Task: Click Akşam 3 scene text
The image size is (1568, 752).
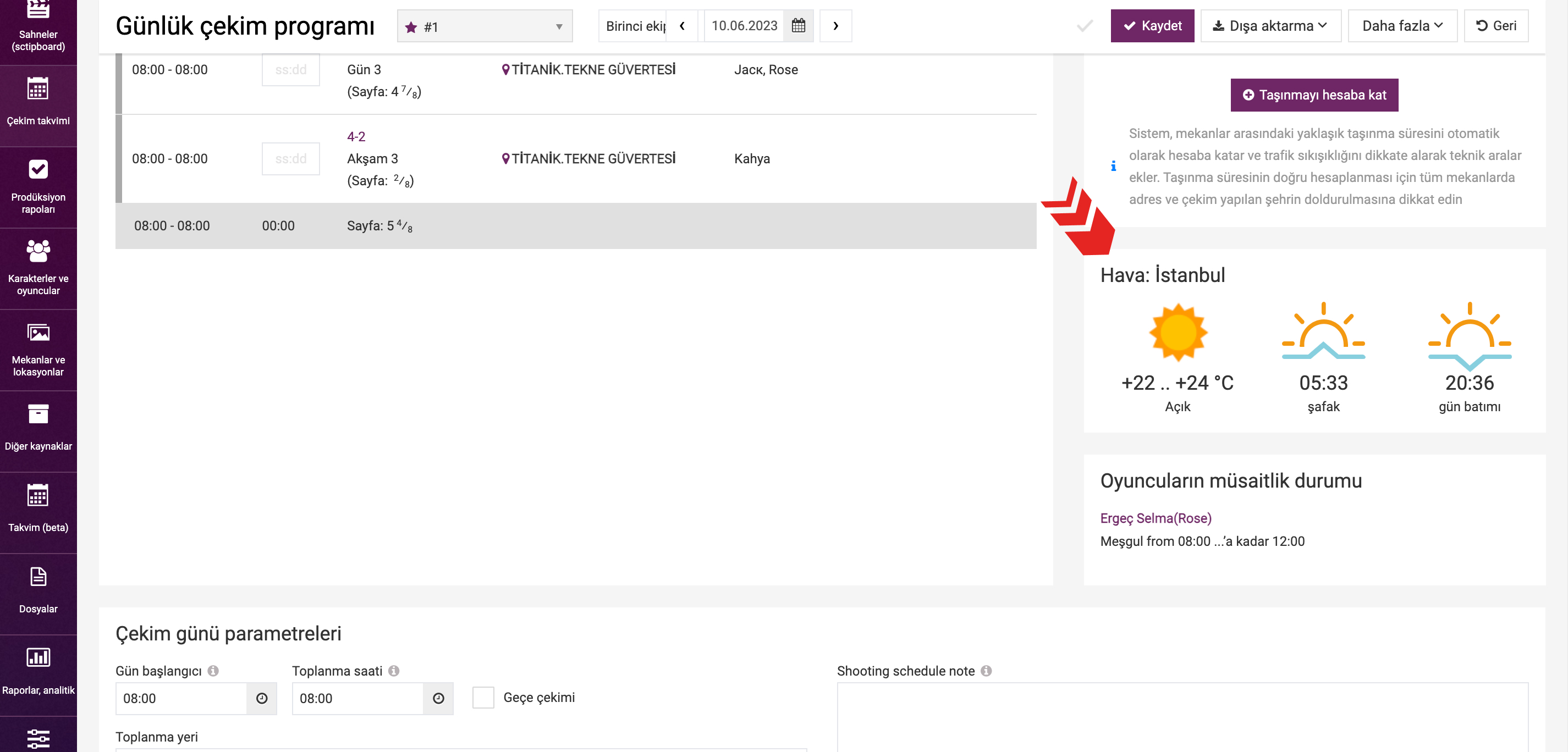Action: 372,159
